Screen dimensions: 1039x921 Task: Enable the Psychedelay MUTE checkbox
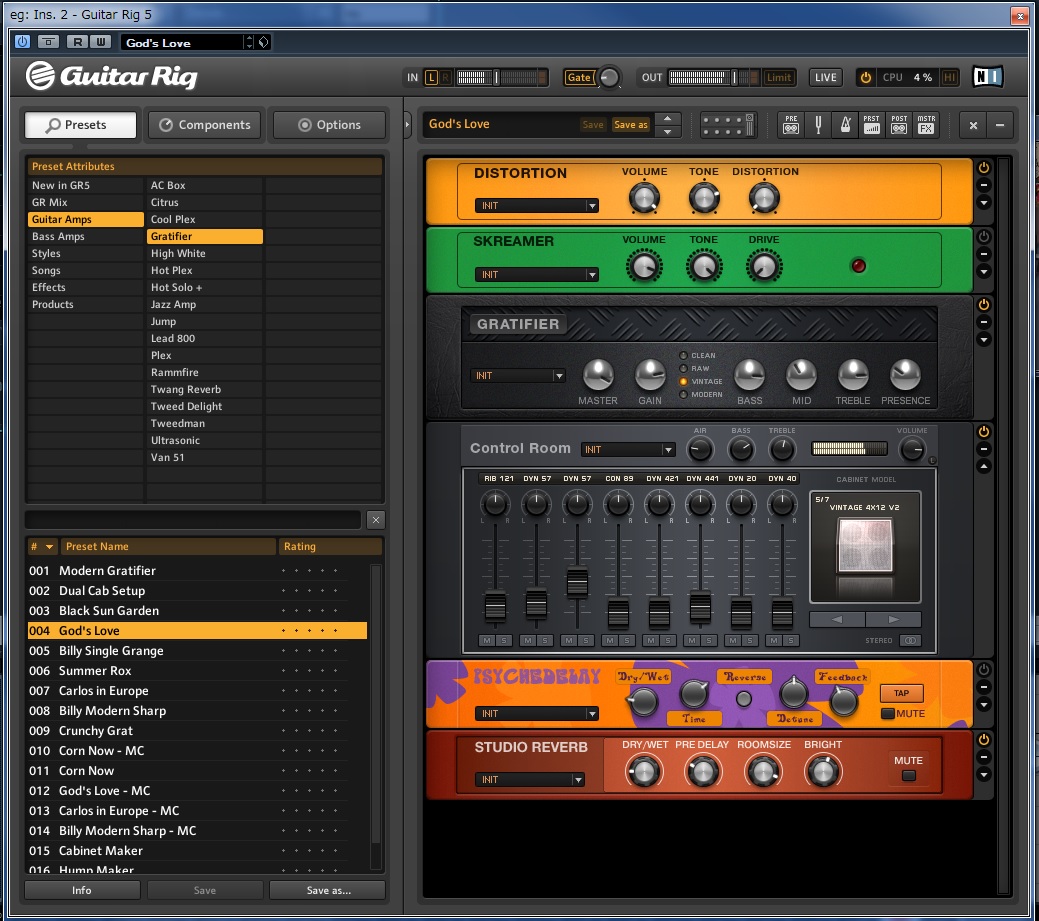[887, 714]
